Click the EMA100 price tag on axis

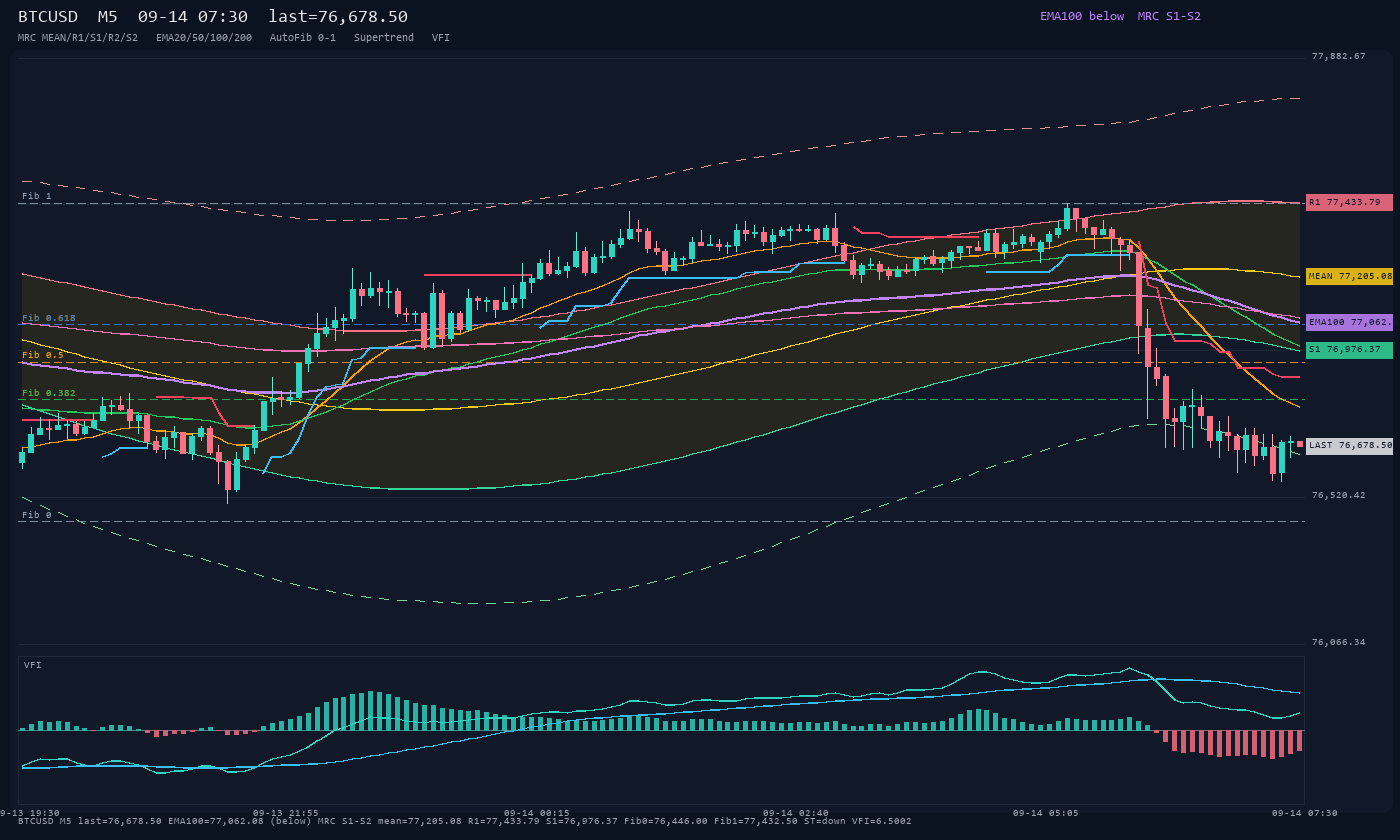point(1349,323)
